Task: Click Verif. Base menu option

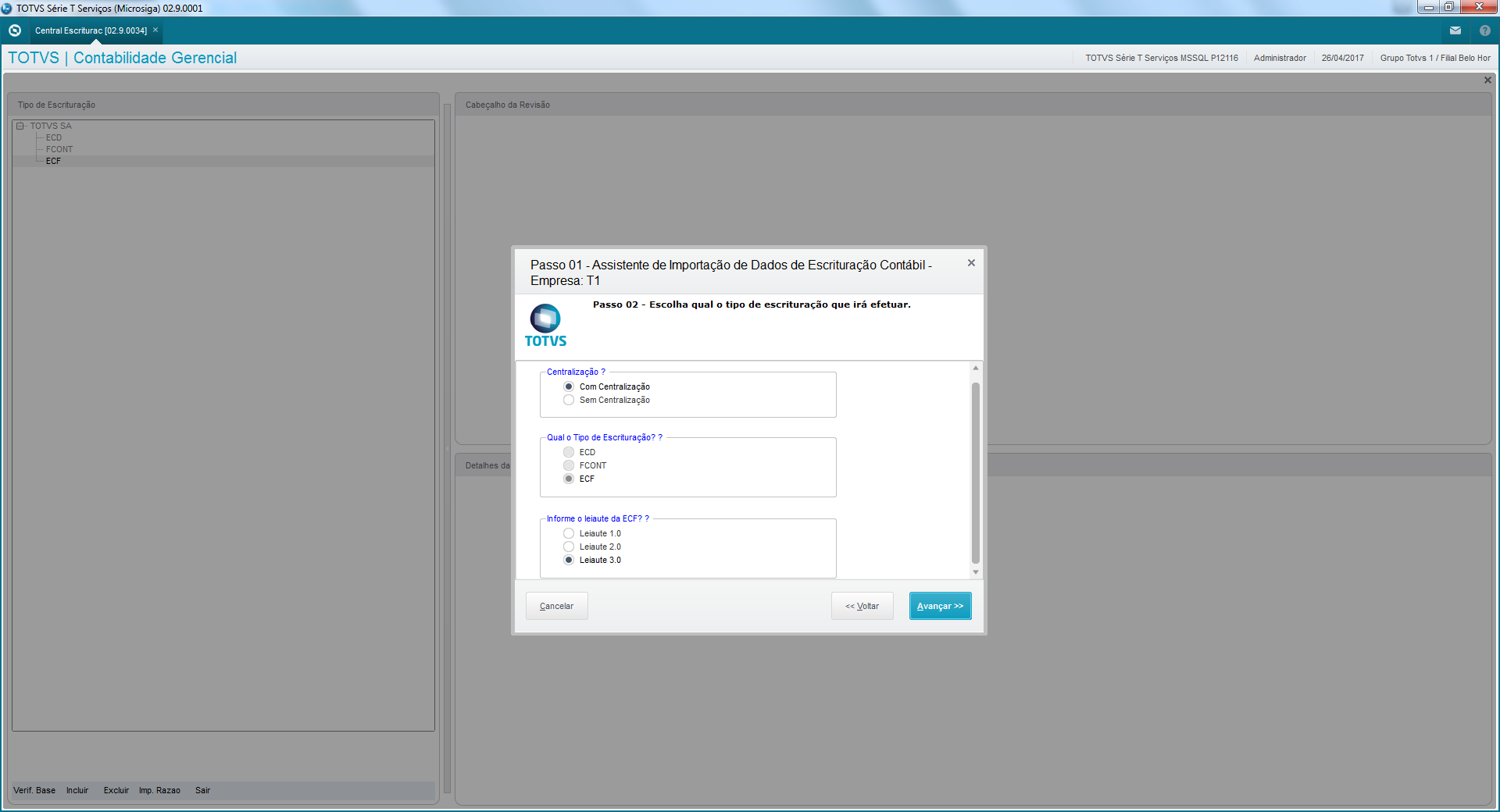Action: point(34,790)
